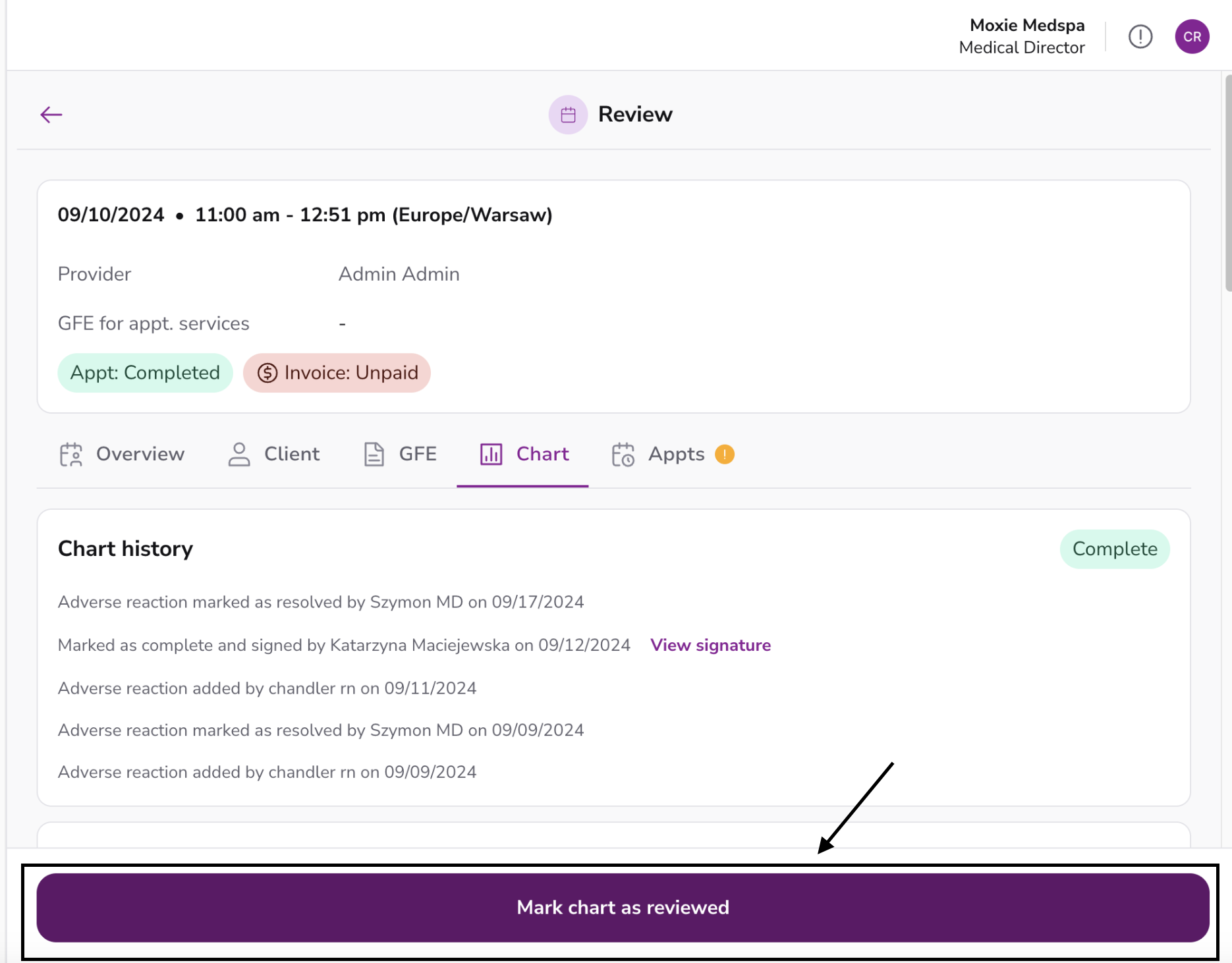Image resolution: width=1232 pixels, height=963 pixels.
Task: Click the Provider label
Action: pyautogui.click(x=94, y=274)
